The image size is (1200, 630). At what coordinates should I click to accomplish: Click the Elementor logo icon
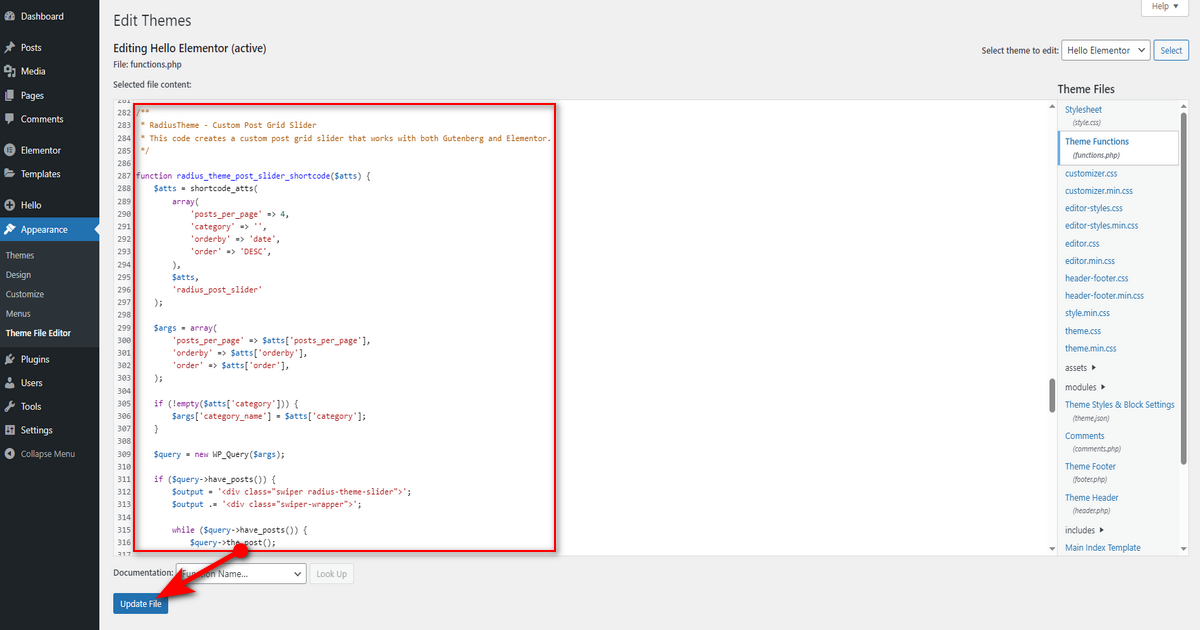[10, 150]
